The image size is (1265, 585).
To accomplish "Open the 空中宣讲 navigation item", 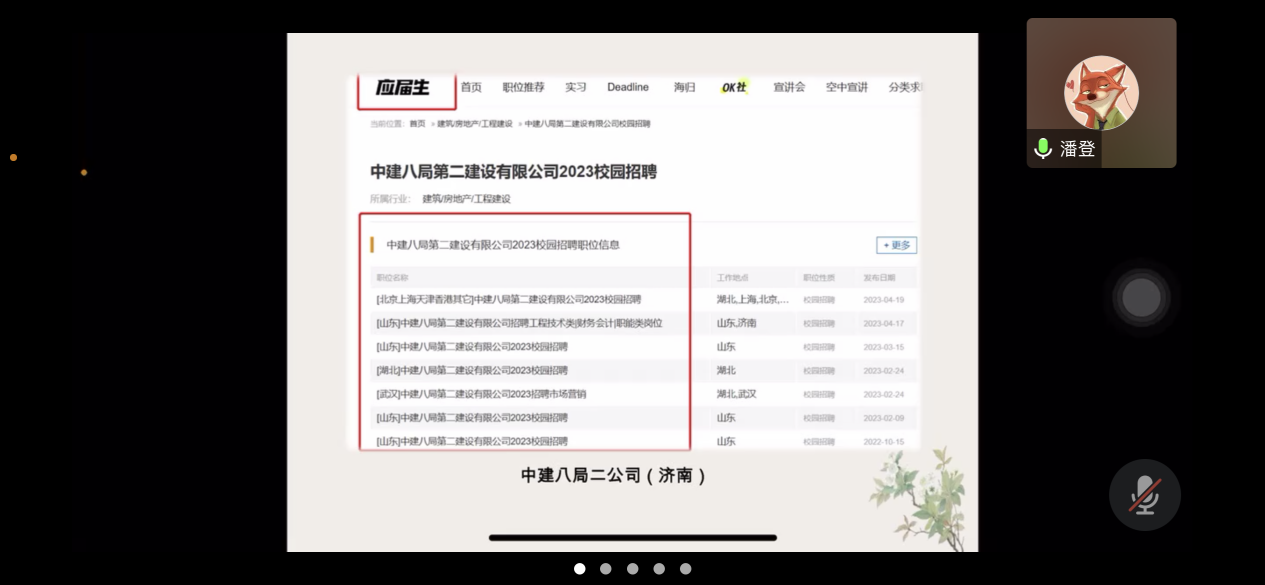I will coord(846,88).
